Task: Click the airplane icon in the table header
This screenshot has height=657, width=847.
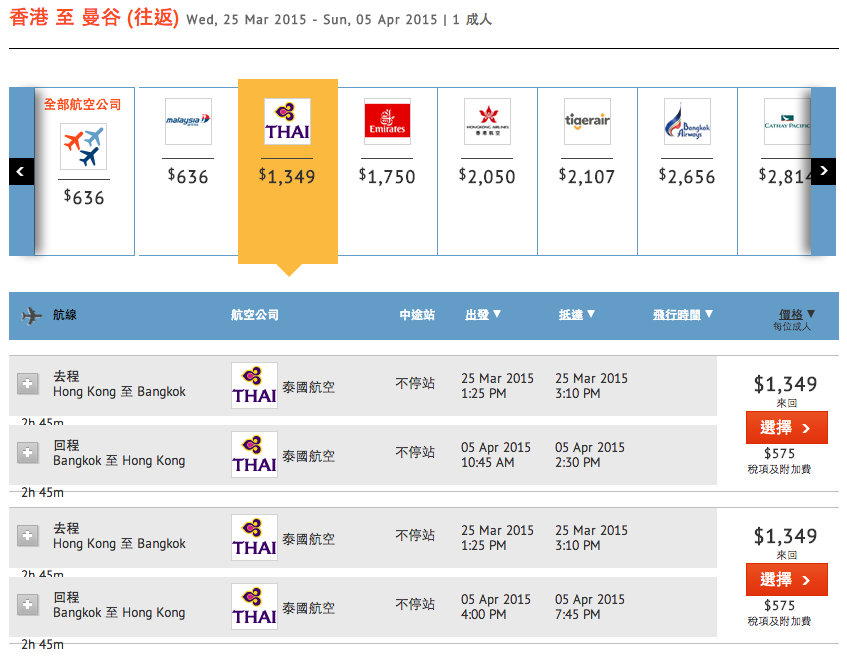Action: pos(31,316)
